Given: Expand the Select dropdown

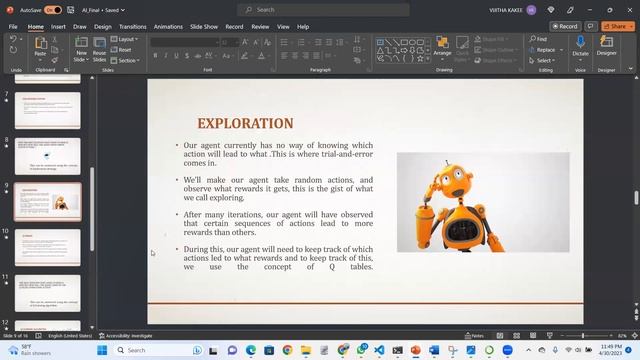Looking at the screenshot, I should 542,60.
